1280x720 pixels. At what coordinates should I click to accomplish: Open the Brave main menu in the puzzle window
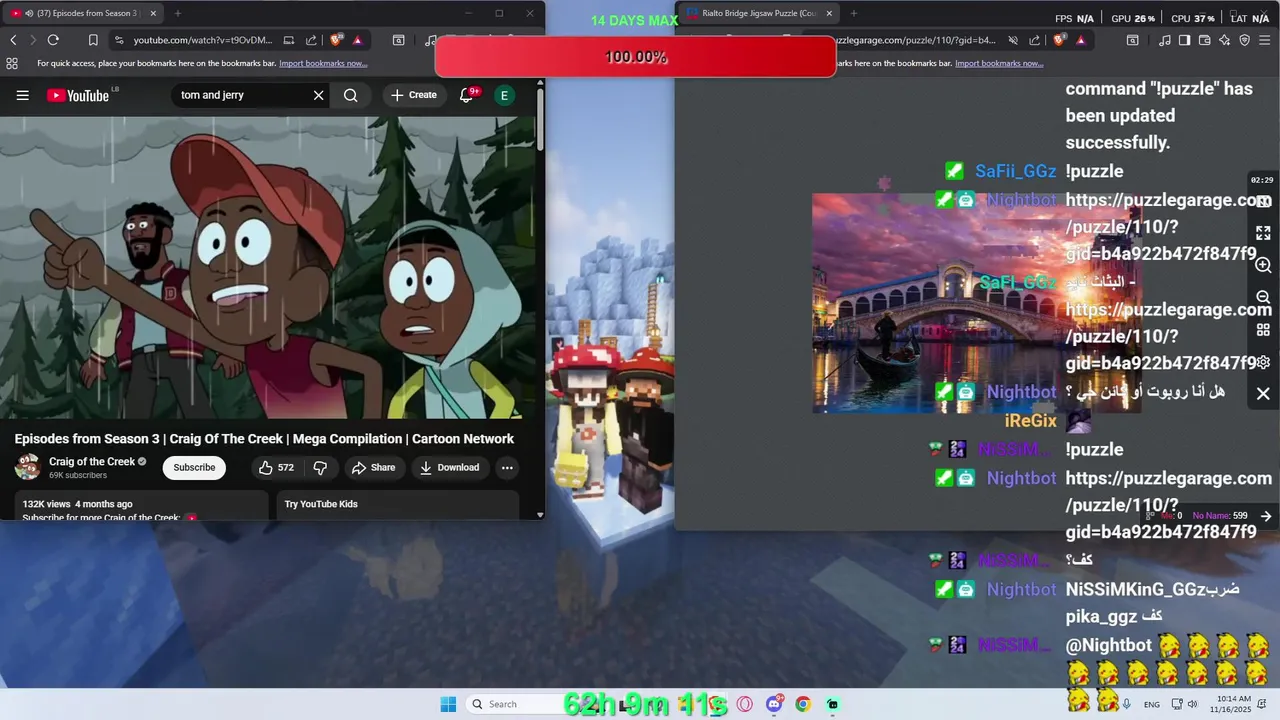tap(1264, 40)
